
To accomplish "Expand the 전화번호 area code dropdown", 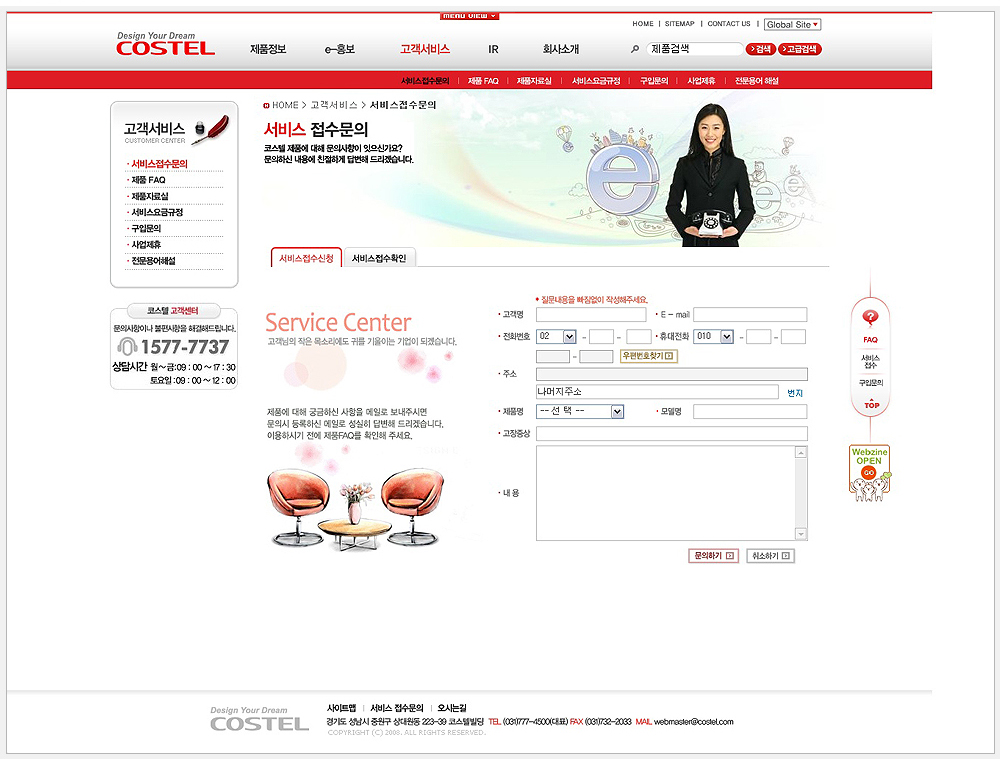I will pos(557,336).
